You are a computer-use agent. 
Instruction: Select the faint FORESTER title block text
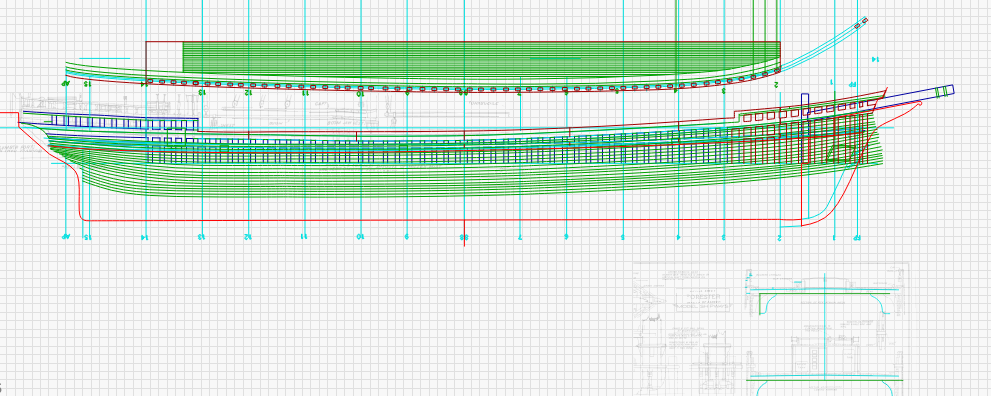[x=703, y=296]
